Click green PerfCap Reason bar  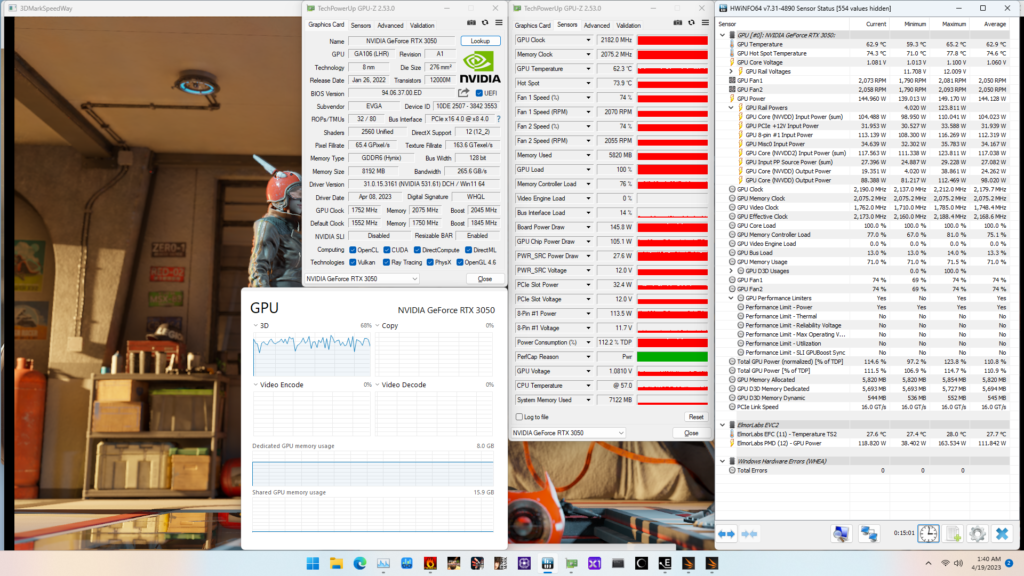[672, 357]
